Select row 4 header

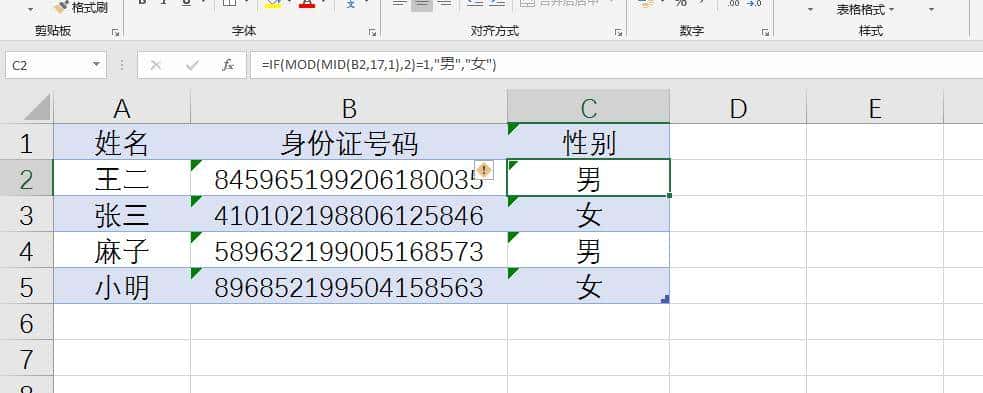click(26, 251)
